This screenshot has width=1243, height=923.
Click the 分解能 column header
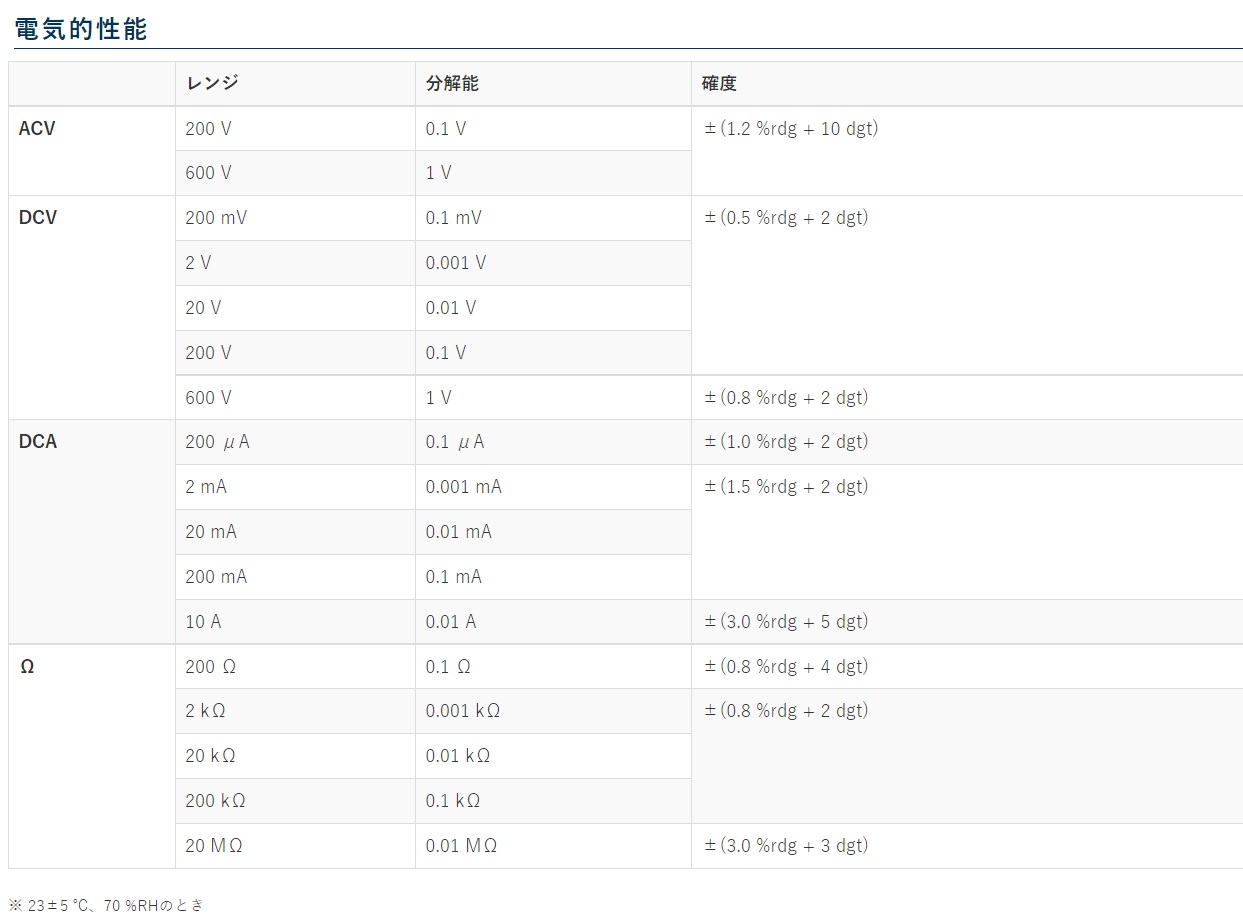pyautogui.click(x=452, y=84)
